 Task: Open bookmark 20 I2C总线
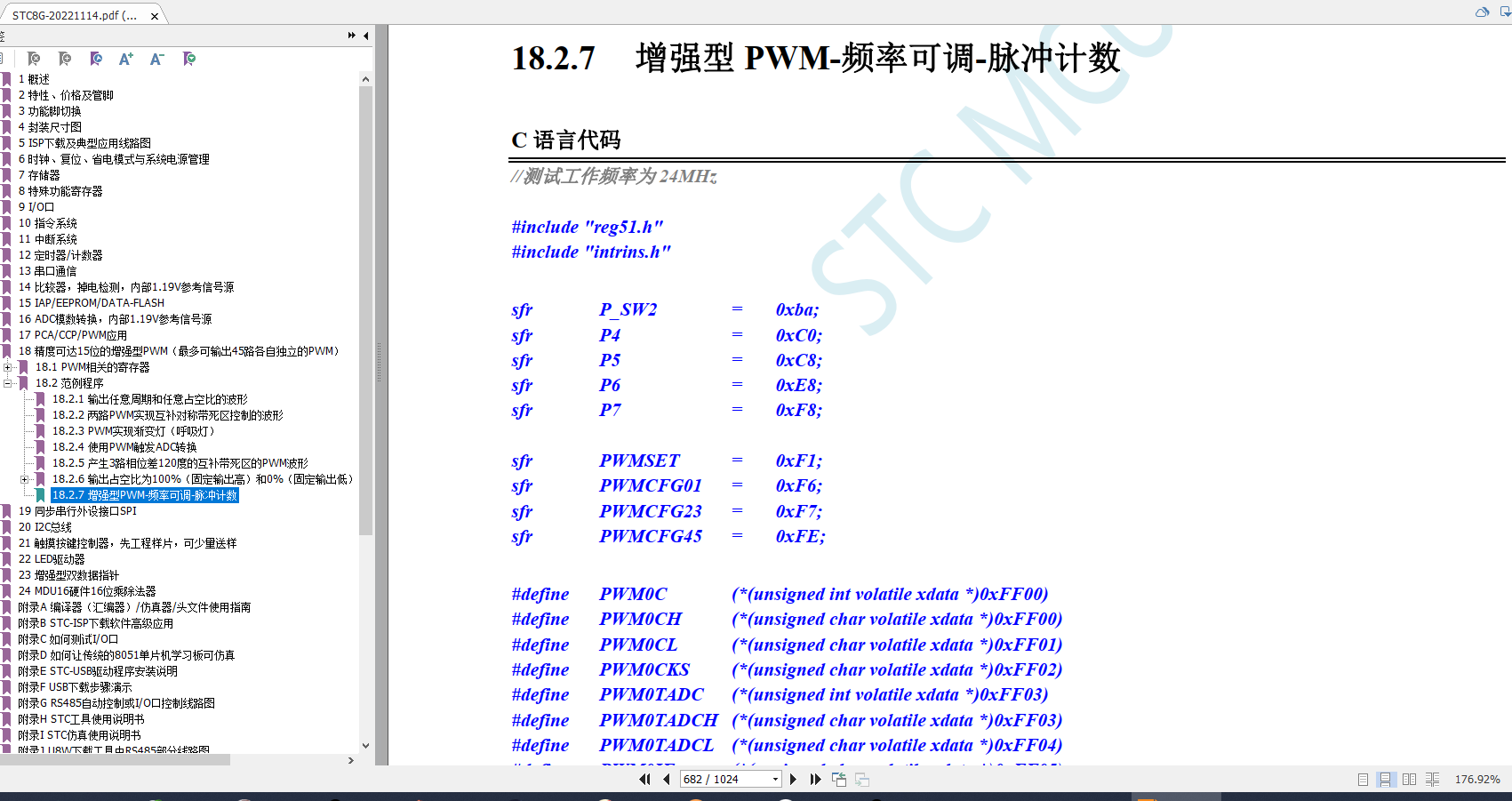tap(45, 527)
